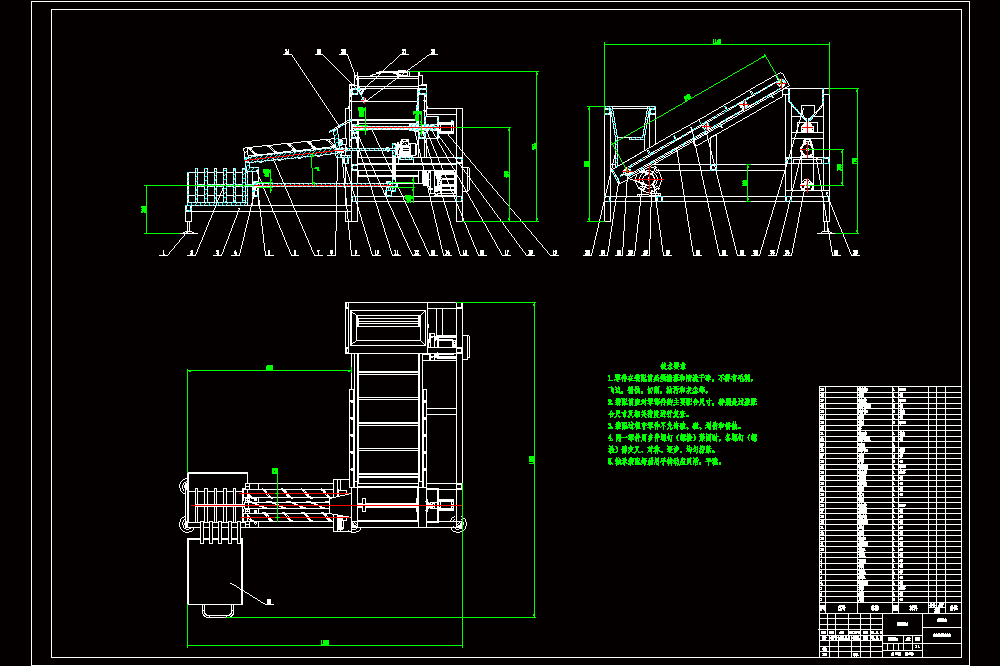The image size is (1000, 666).
Task: Click the handle loop below the plan tray
Action: click(217, 611)
